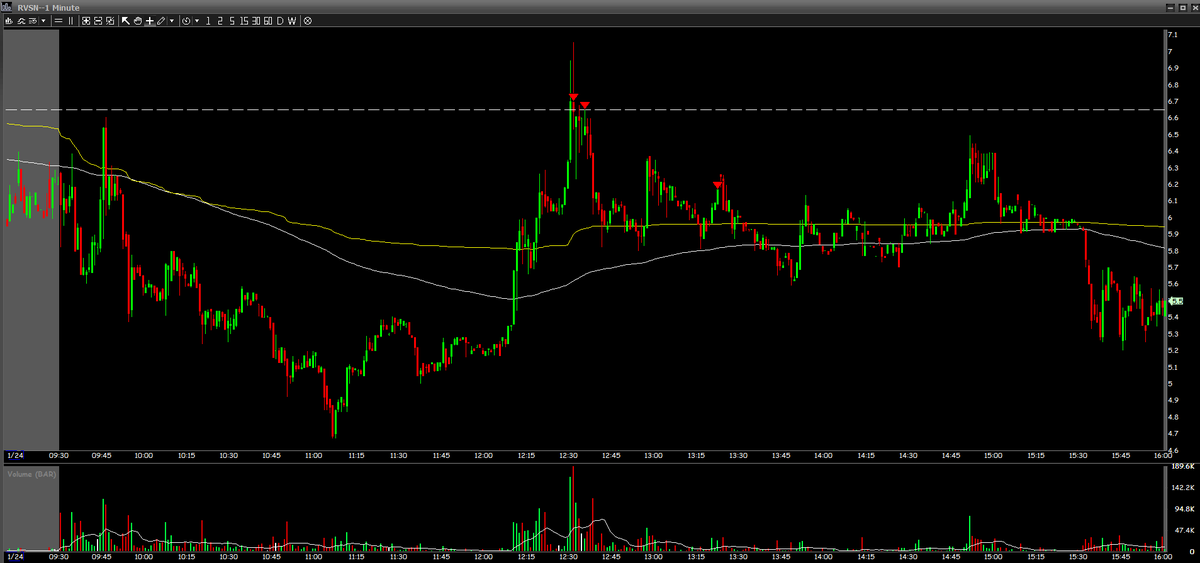This screenshot has width=1200, height=563.
Task: Click the zoom reset box icon
Action: 110,20
